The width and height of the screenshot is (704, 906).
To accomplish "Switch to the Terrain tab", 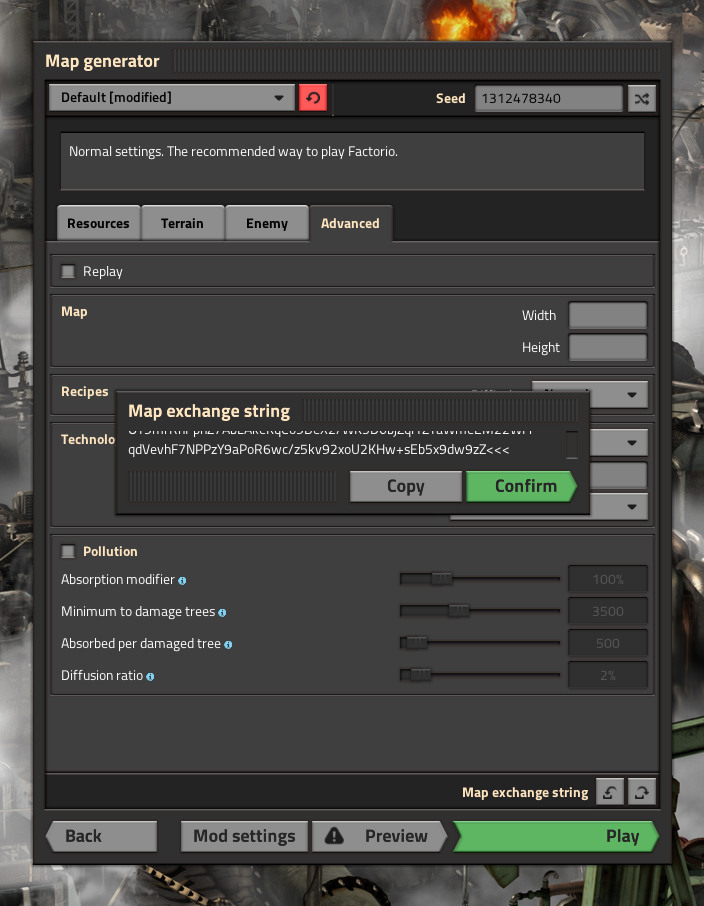I will 182,223.
